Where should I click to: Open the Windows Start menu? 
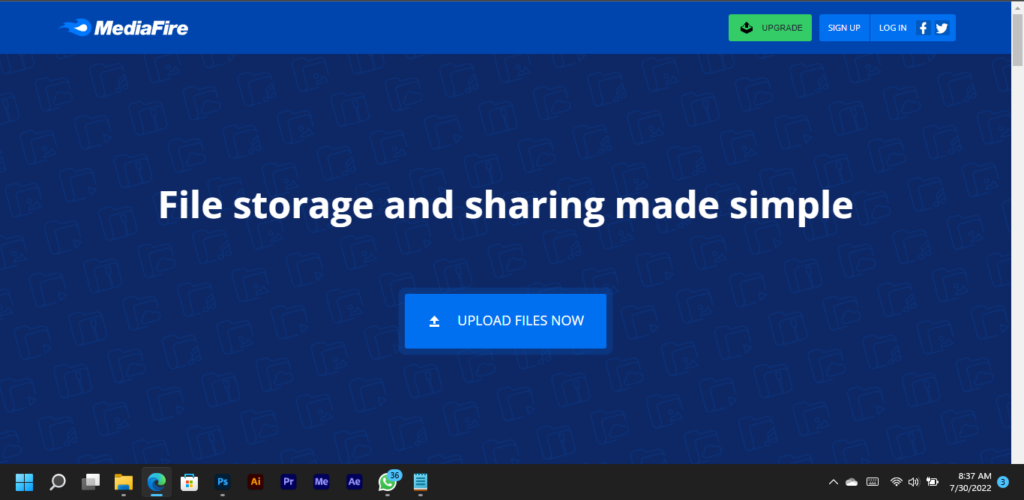[24, 482]
